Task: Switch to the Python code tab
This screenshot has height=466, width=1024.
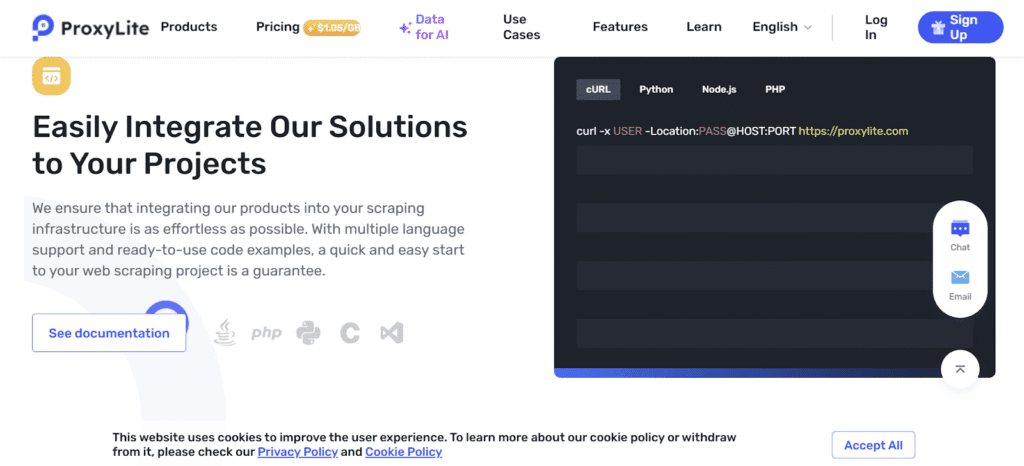Action: [x=656, y=89]
